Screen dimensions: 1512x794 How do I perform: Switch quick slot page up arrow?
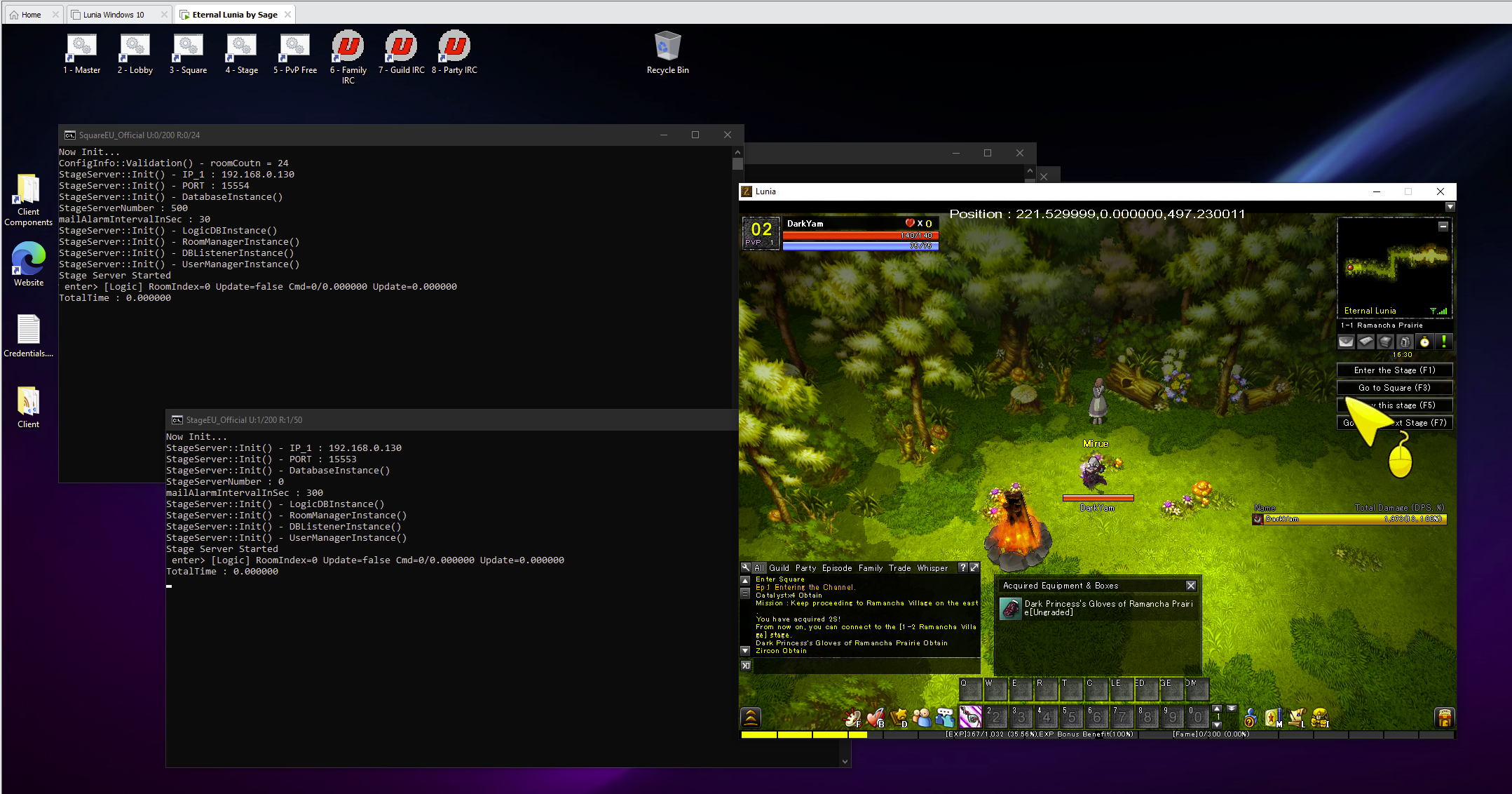pos(1217,708)
